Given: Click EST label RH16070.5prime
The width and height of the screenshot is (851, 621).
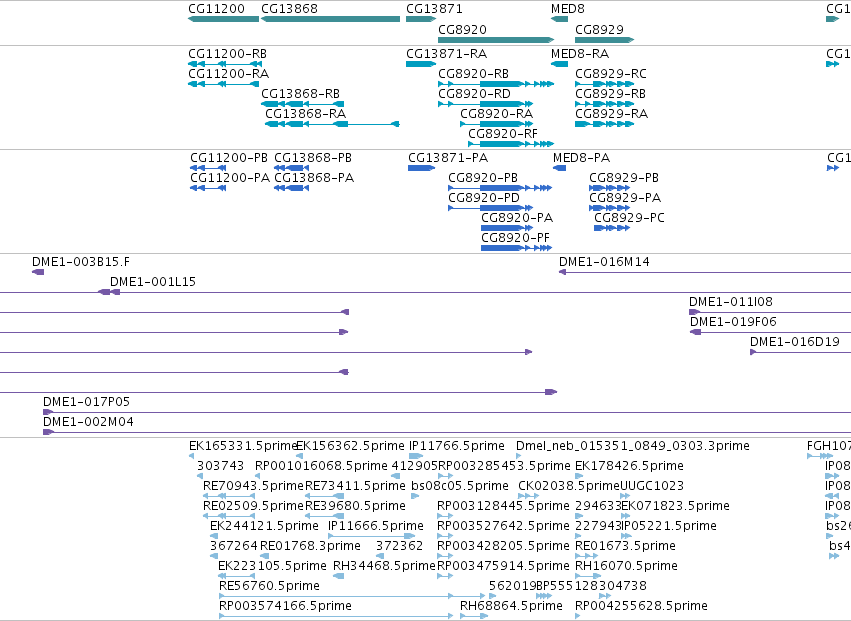Looking at the screenshot, I should click(626, 567).
